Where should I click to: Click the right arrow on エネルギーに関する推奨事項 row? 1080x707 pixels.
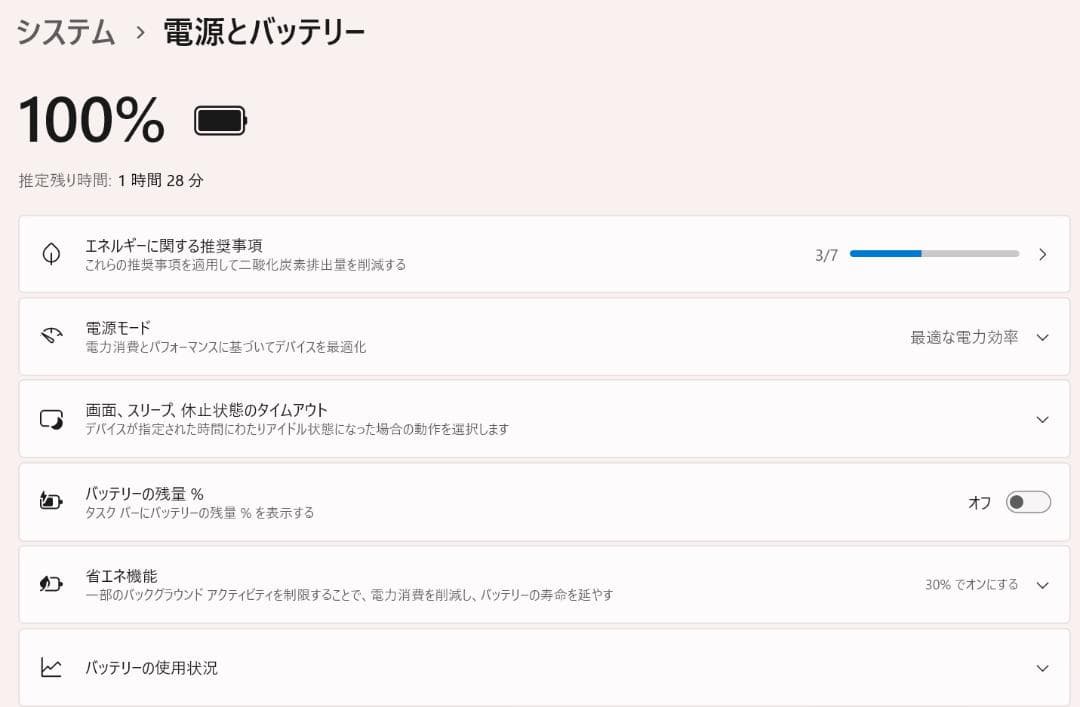[1040, 253]
